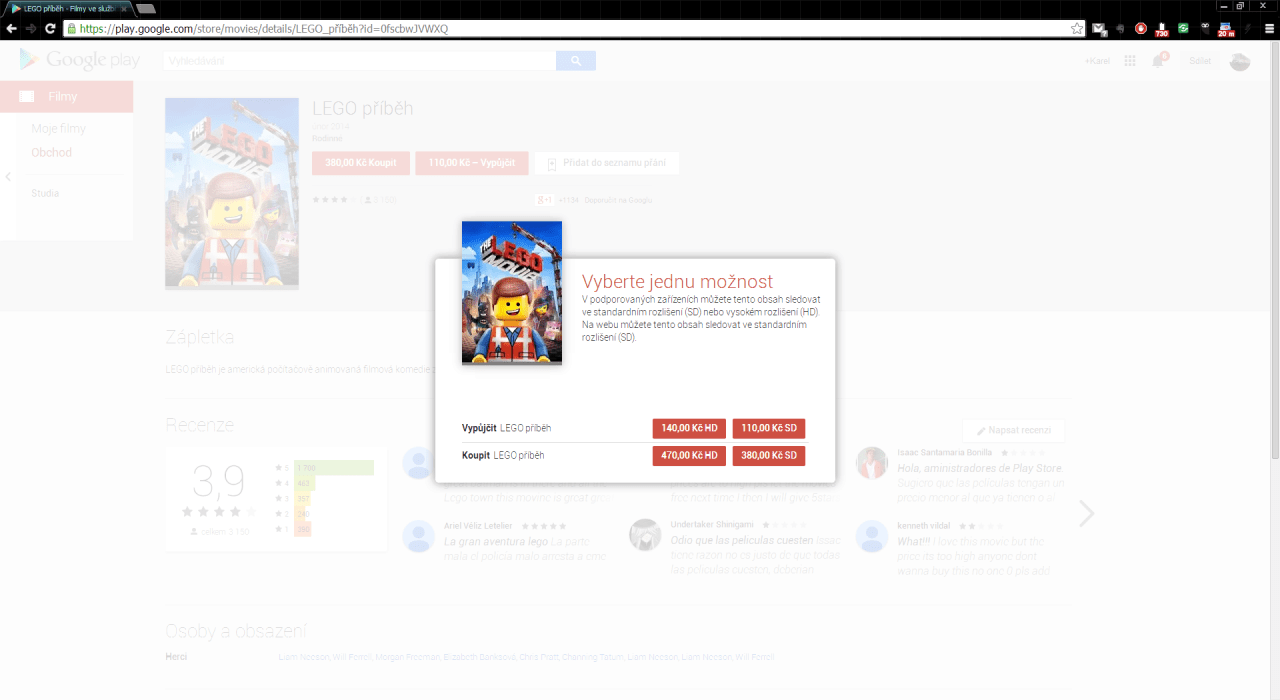Click reviewer name Isaac Santamaria Bonilla
The height and width of the screenshot is (700, 1280).
click(x=945, y=453)
